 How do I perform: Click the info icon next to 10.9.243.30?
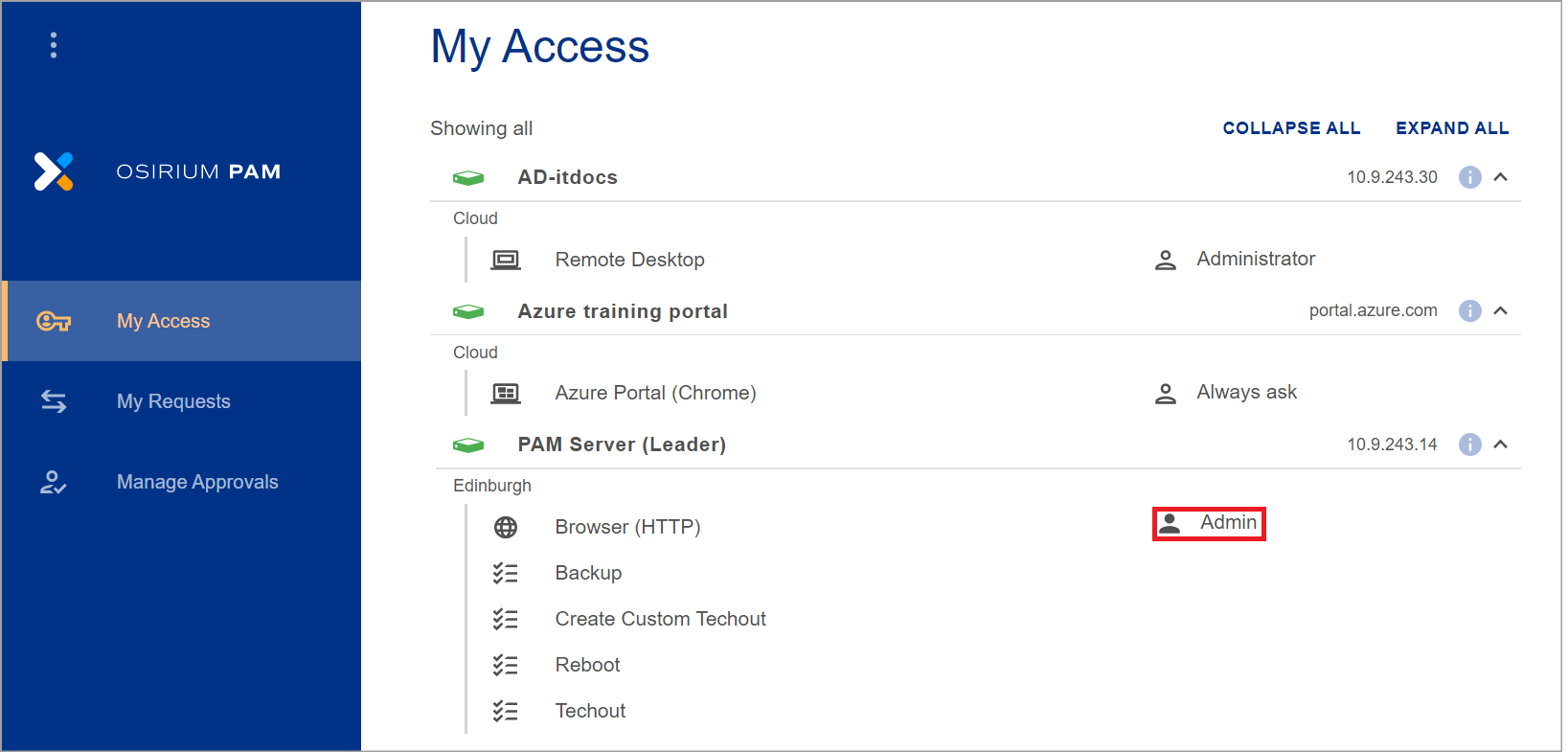[1469, 176]
